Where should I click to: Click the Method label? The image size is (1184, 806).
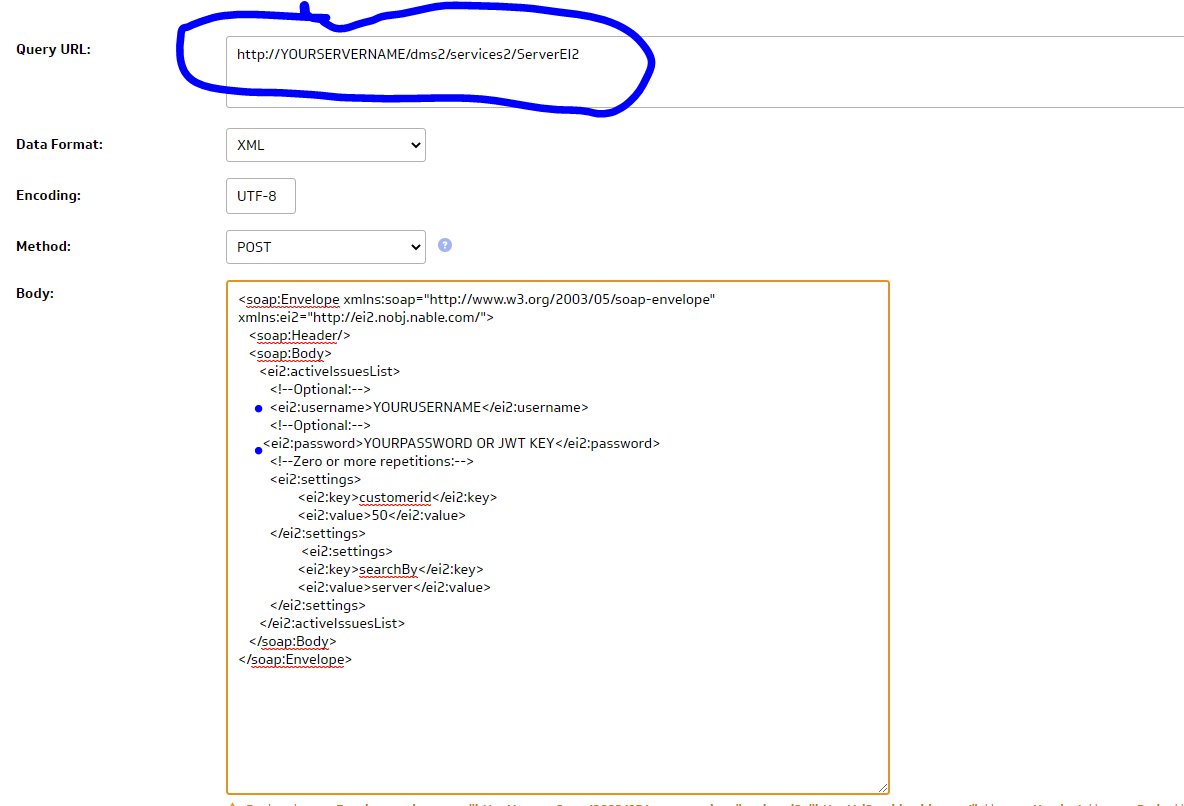point(43,246)
